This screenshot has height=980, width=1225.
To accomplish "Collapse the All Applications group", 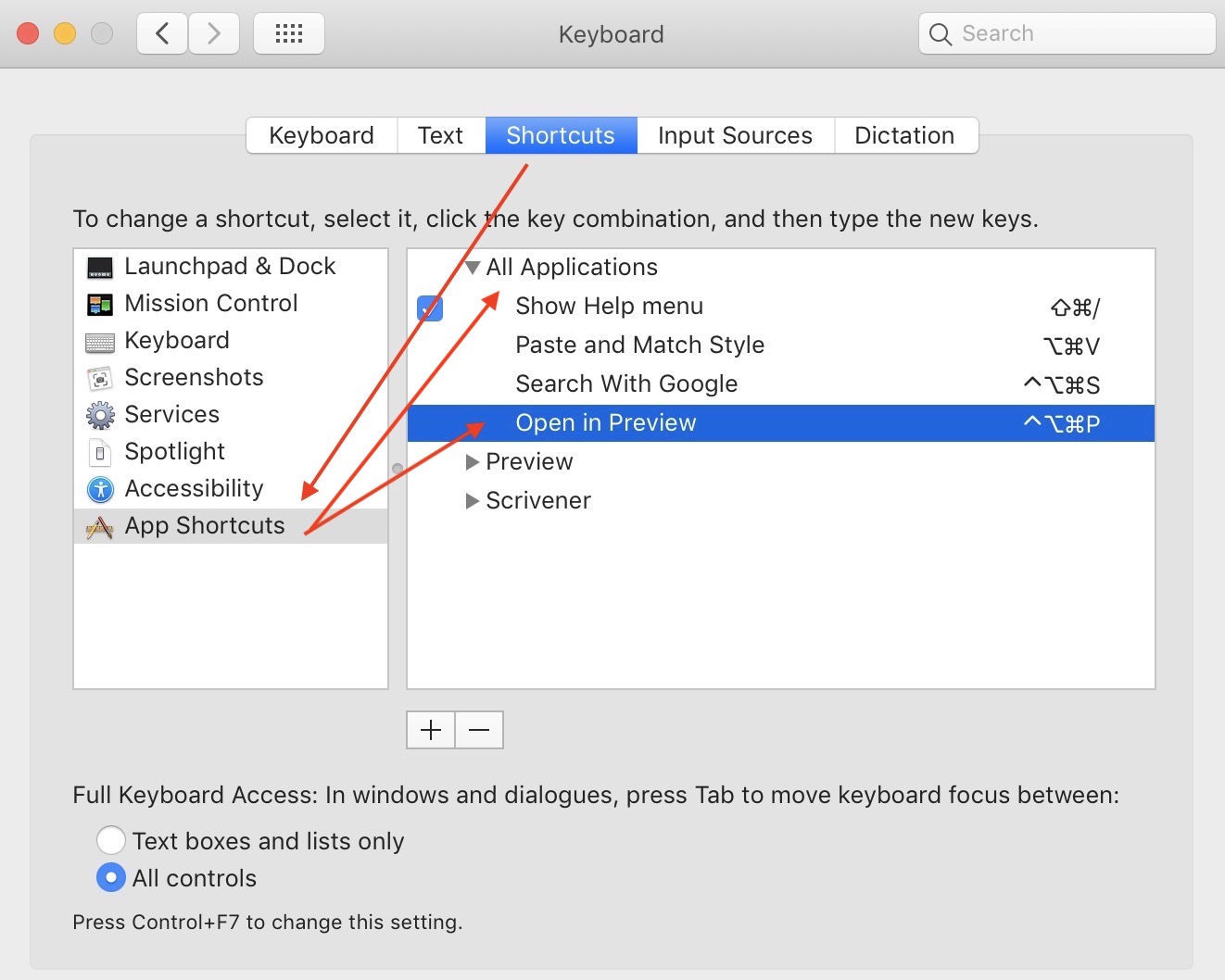I will point(473,268).
